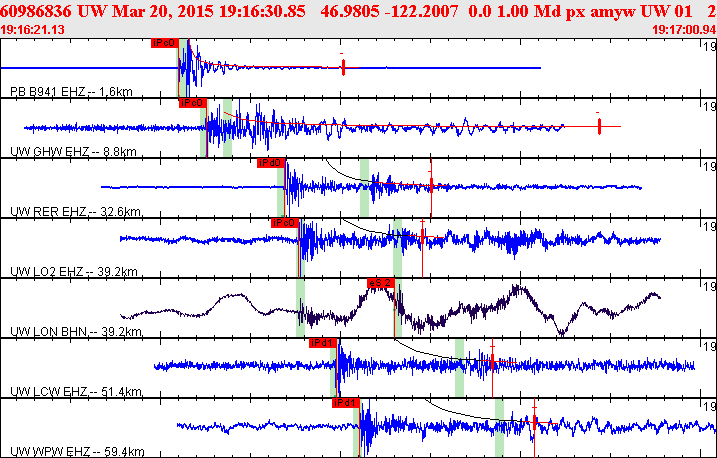Click the start time '19:16:21.13'
The height and width of the screenshot is (458, 717).
[x=32, y=30]
